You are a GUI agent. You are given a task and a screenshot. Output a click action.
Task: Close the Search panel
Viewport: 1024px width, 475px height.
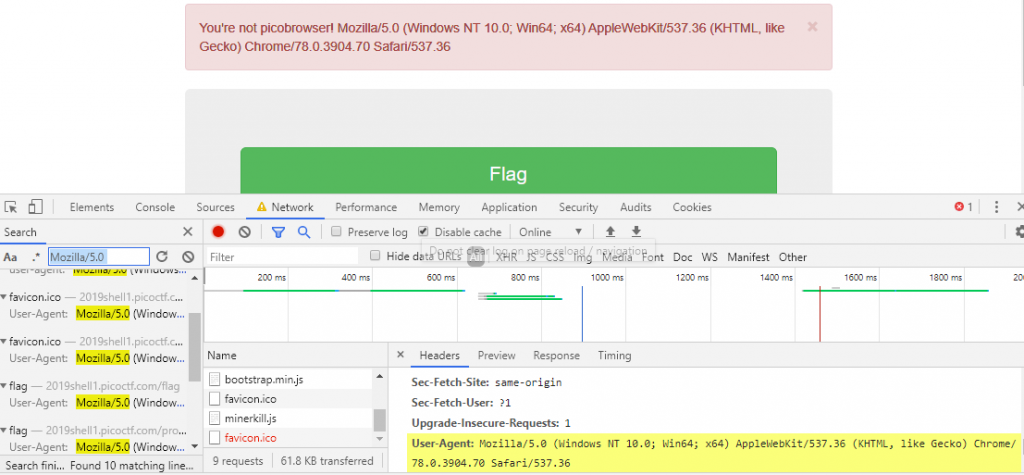coord(187,232)
